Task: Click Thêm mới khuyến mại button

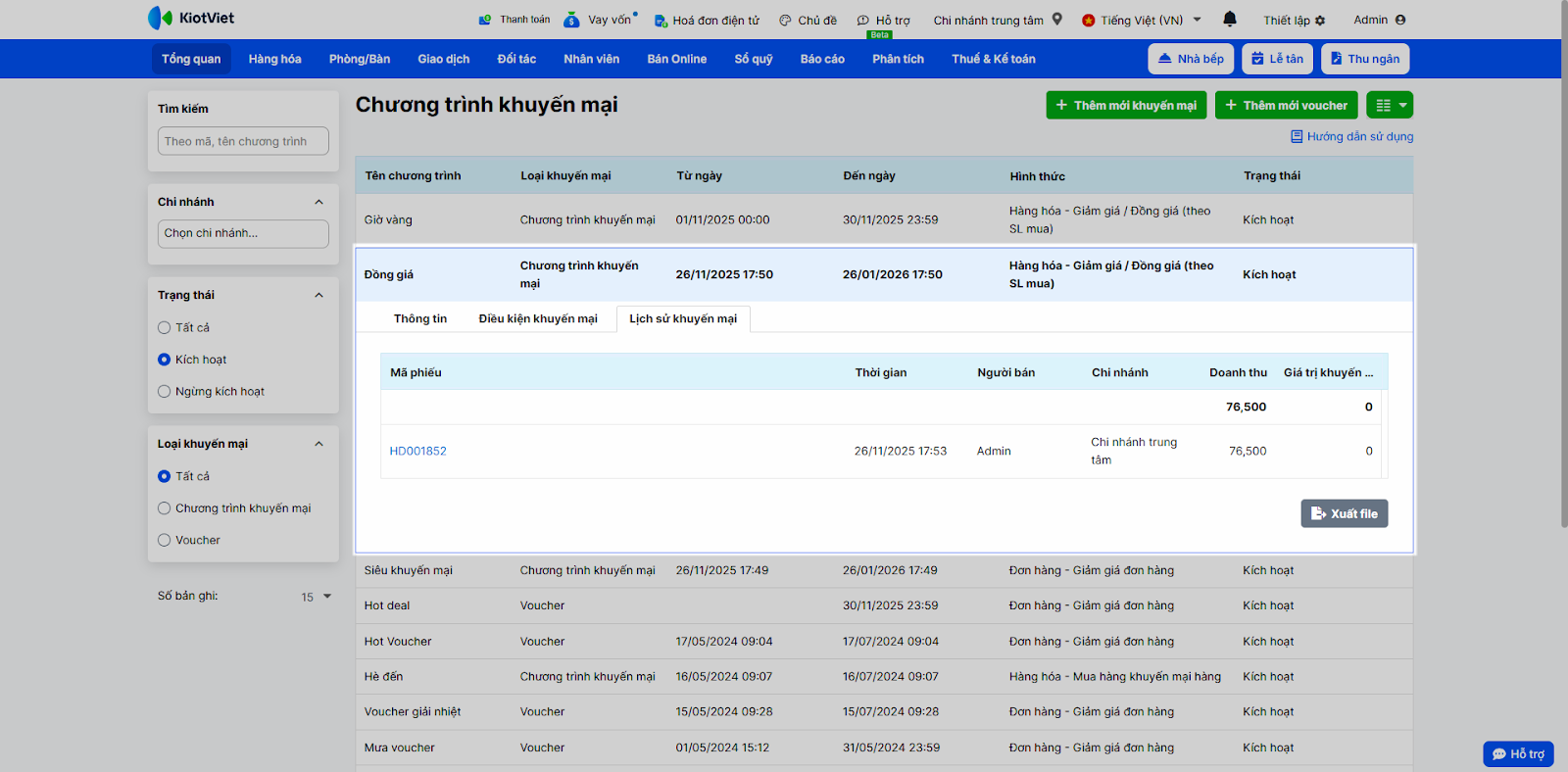Action: pos(1126,105)
